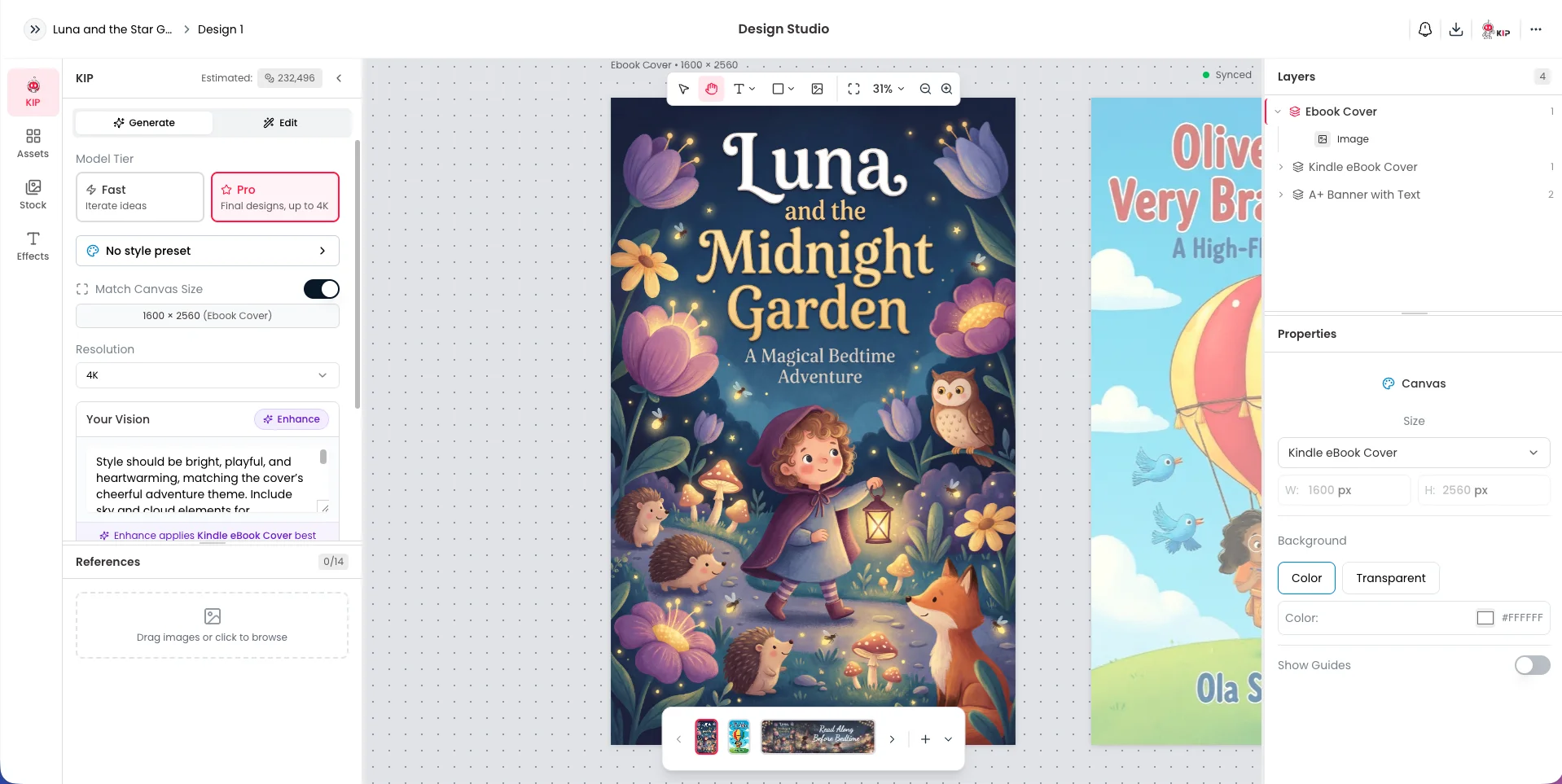
Task: Click the fit-to-screen icon
Action: (853, 89)
